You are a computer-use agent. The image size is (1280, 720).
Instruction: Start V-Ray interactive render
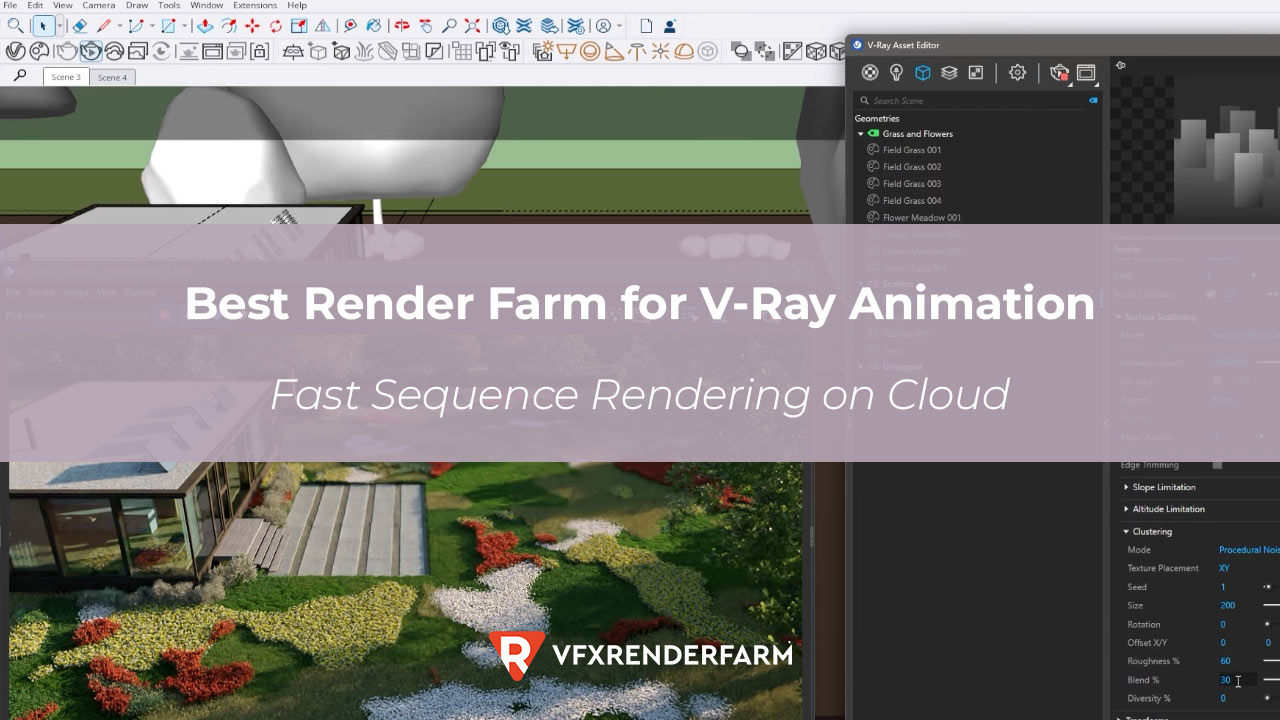(x=90, y=51)
